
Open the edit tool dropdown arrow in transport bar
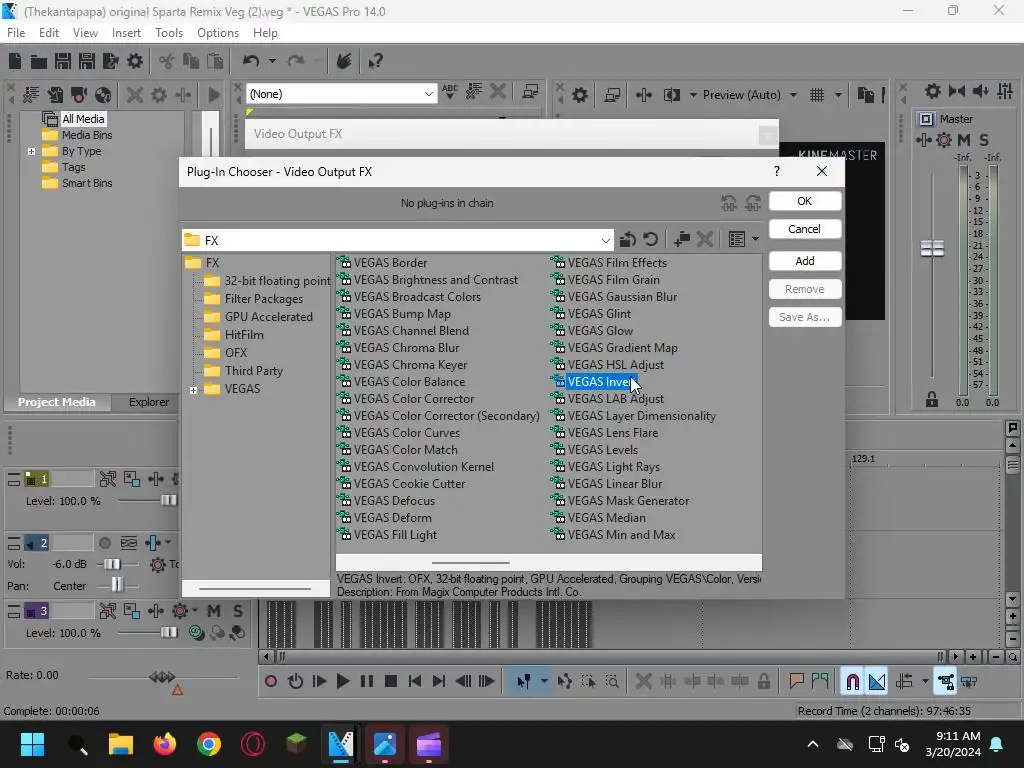[x=544, y=682]
